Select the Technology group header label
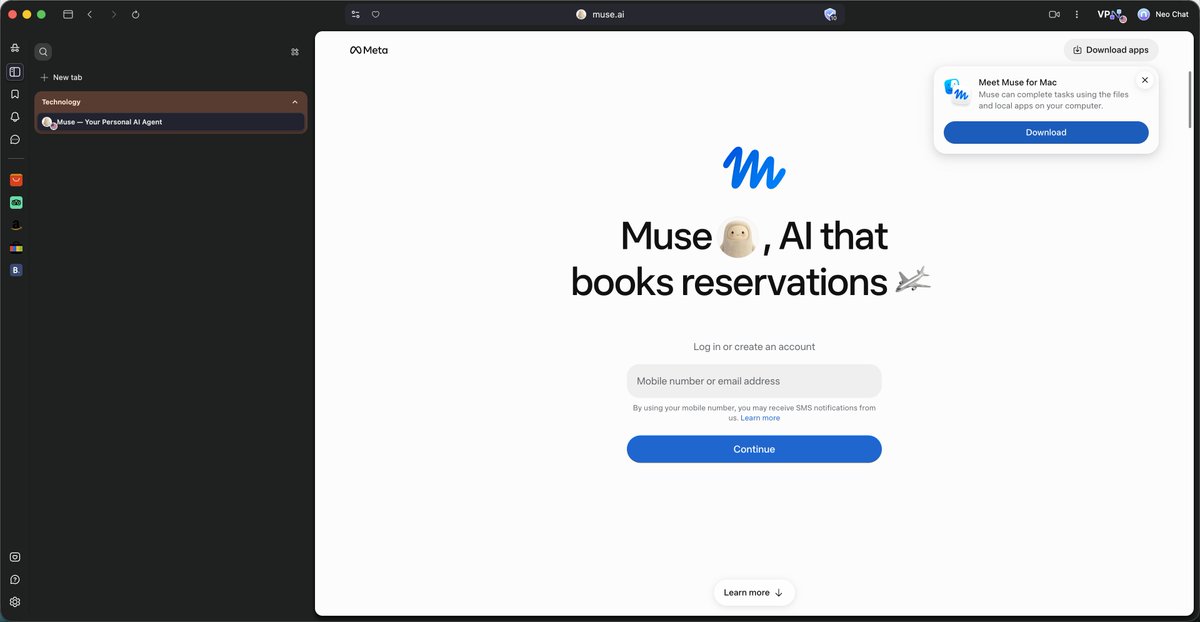Image resolution: width=1200 pixels, height=622 pixels. click(61, 102)
